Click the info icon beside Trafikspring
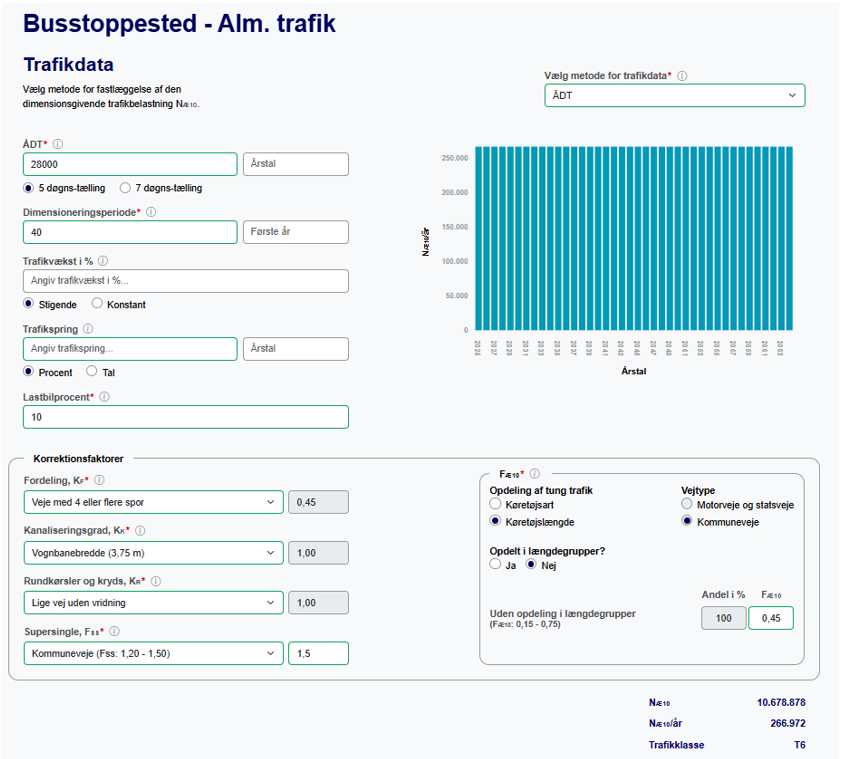This screenshot has height=759, width=843. [87, 329]
